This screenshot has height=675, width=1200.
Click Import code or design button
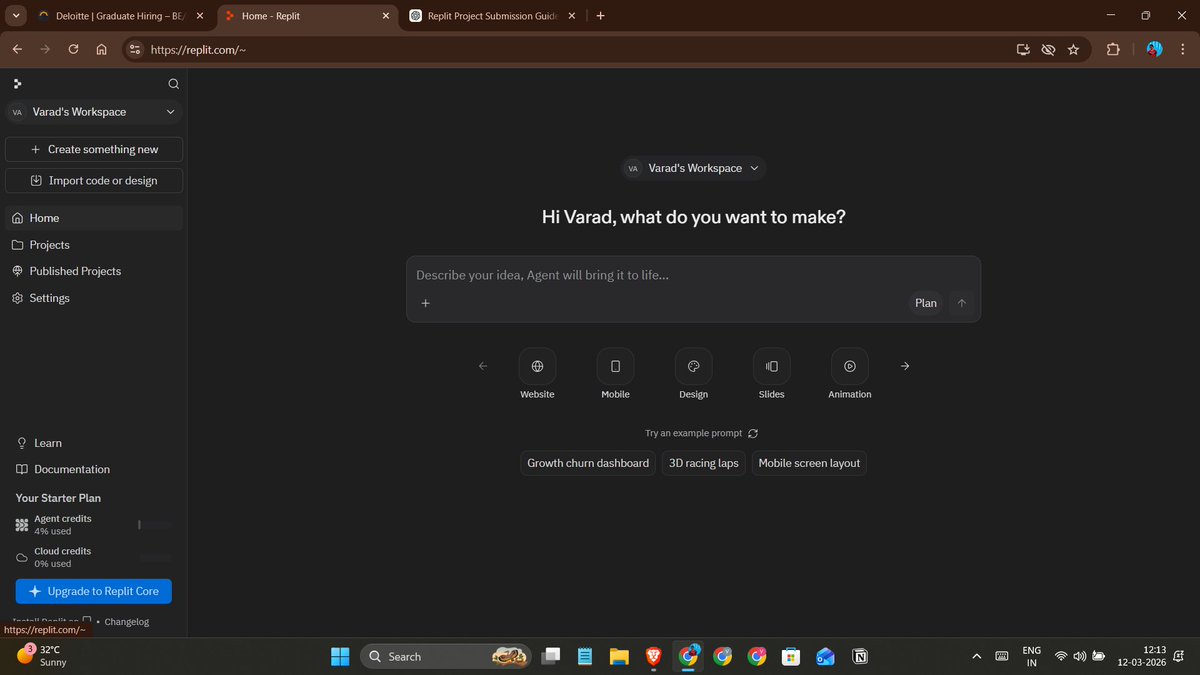pos(94,181)
